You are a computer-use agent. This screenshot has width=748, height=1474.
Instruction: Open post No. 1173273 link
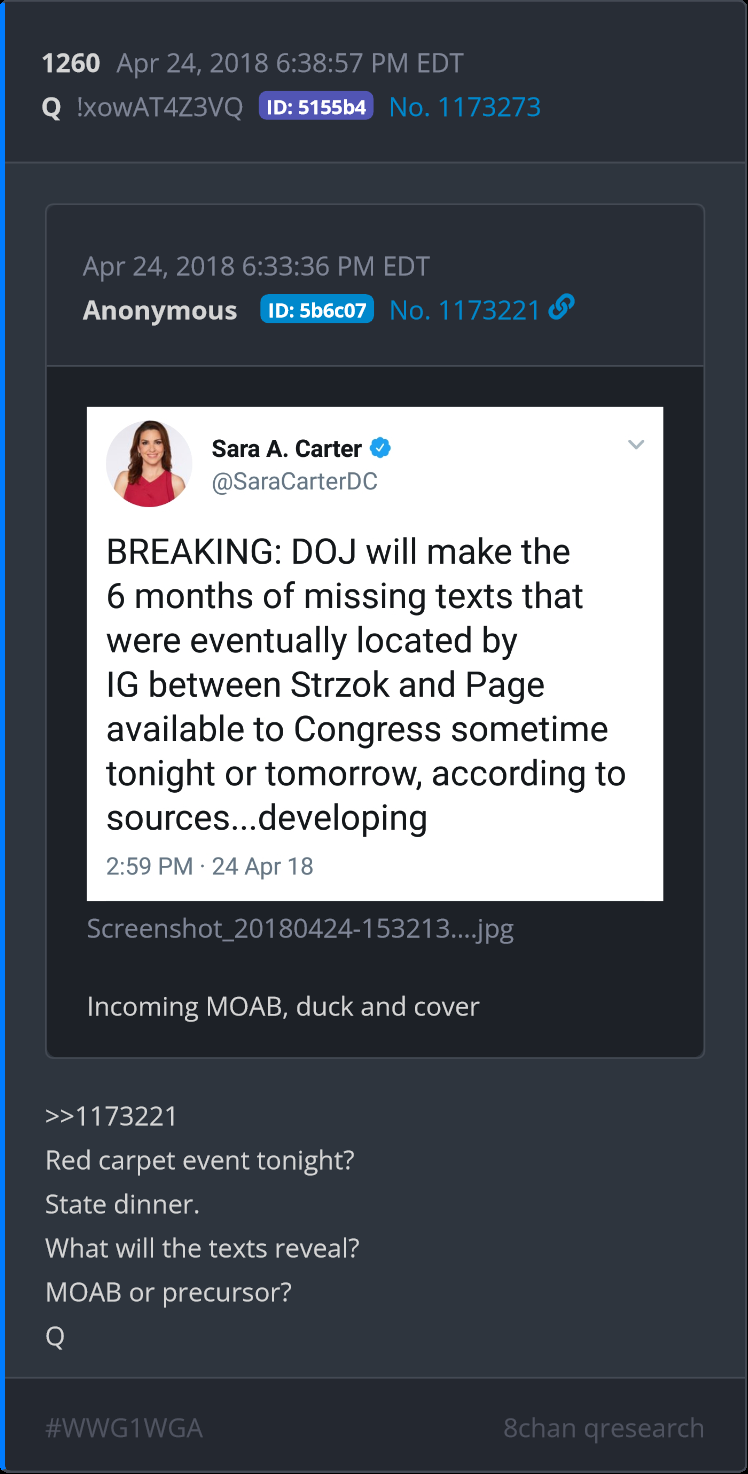pyautogui.click(x=464, y=107)
